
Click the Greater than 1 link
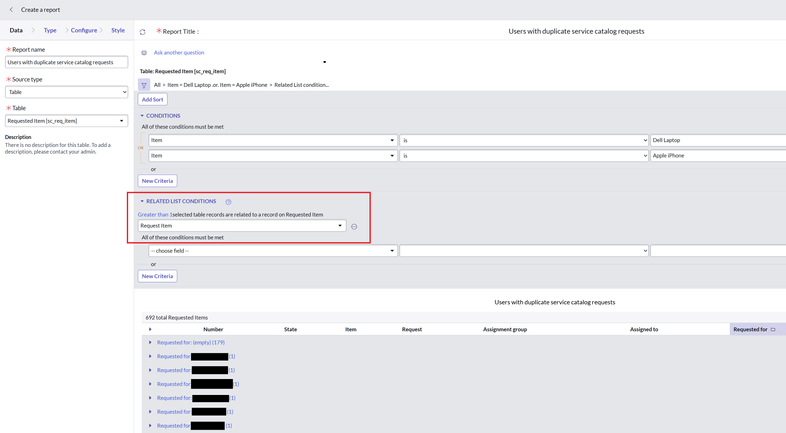click(155, 214)
